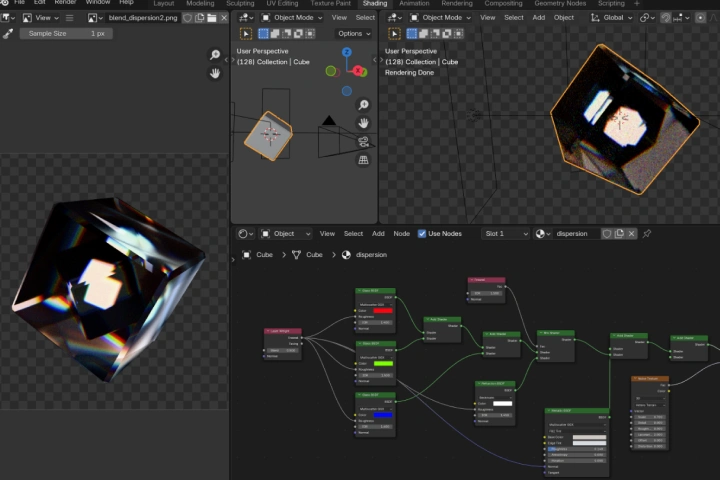Open an image with the folder icon
The width and height of the screenshot is (720, 480).
pos(212,18)
